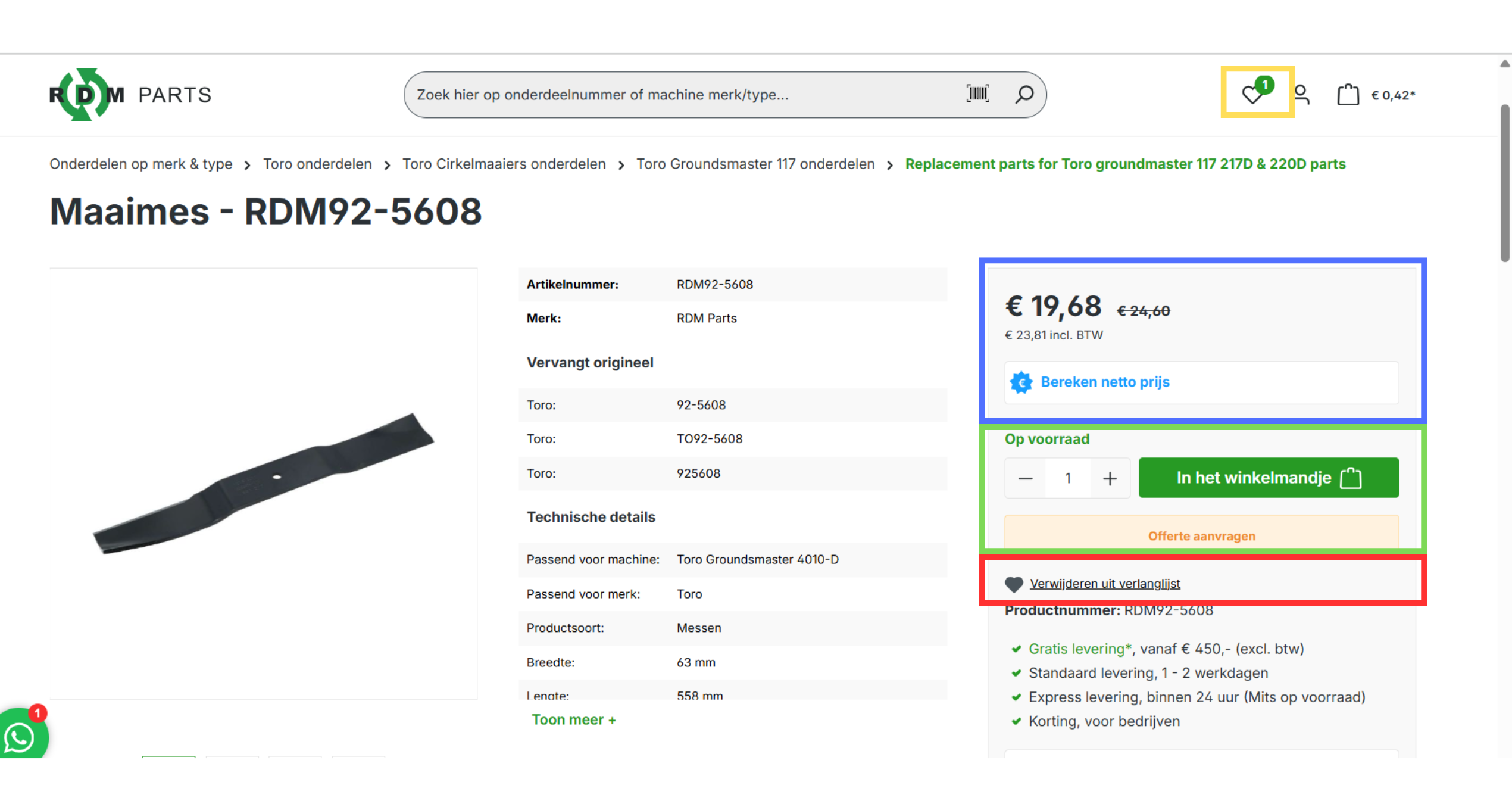Click the blue euro badge icon

pyautogui.click(x=1021, y=382)
